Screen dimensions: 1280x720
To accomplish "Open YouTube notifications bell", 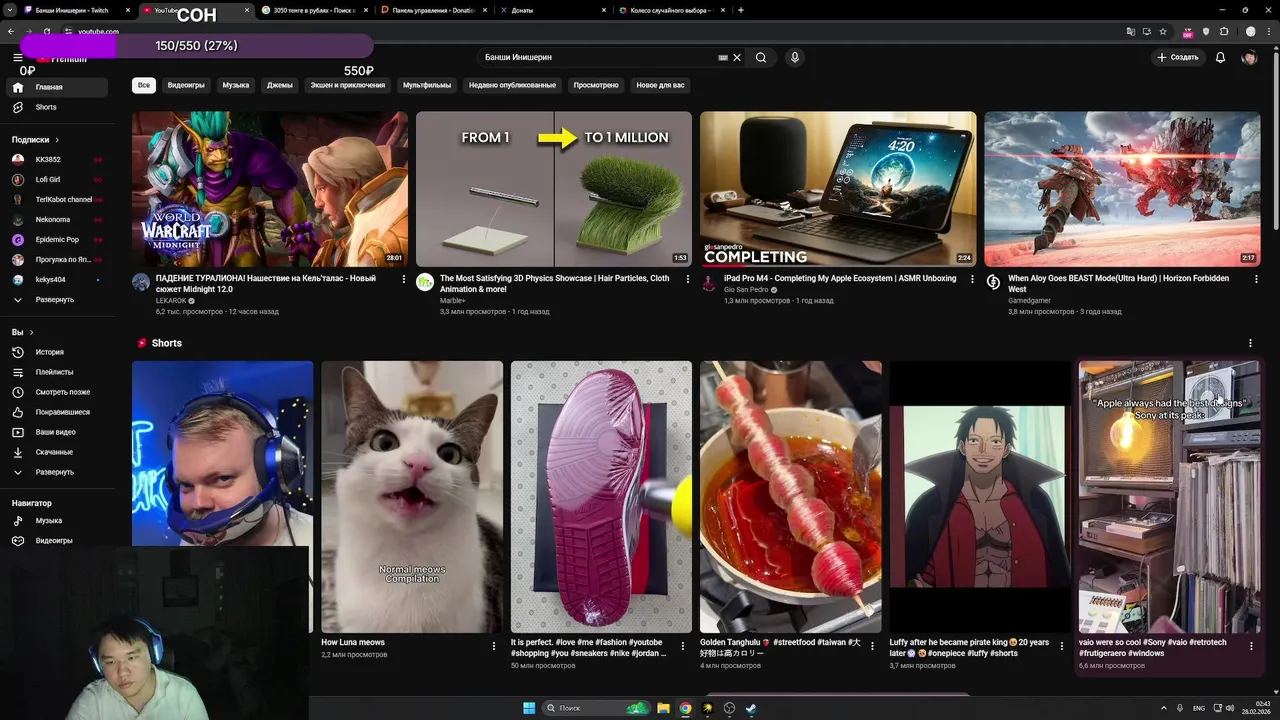I will click(1220, 58).
